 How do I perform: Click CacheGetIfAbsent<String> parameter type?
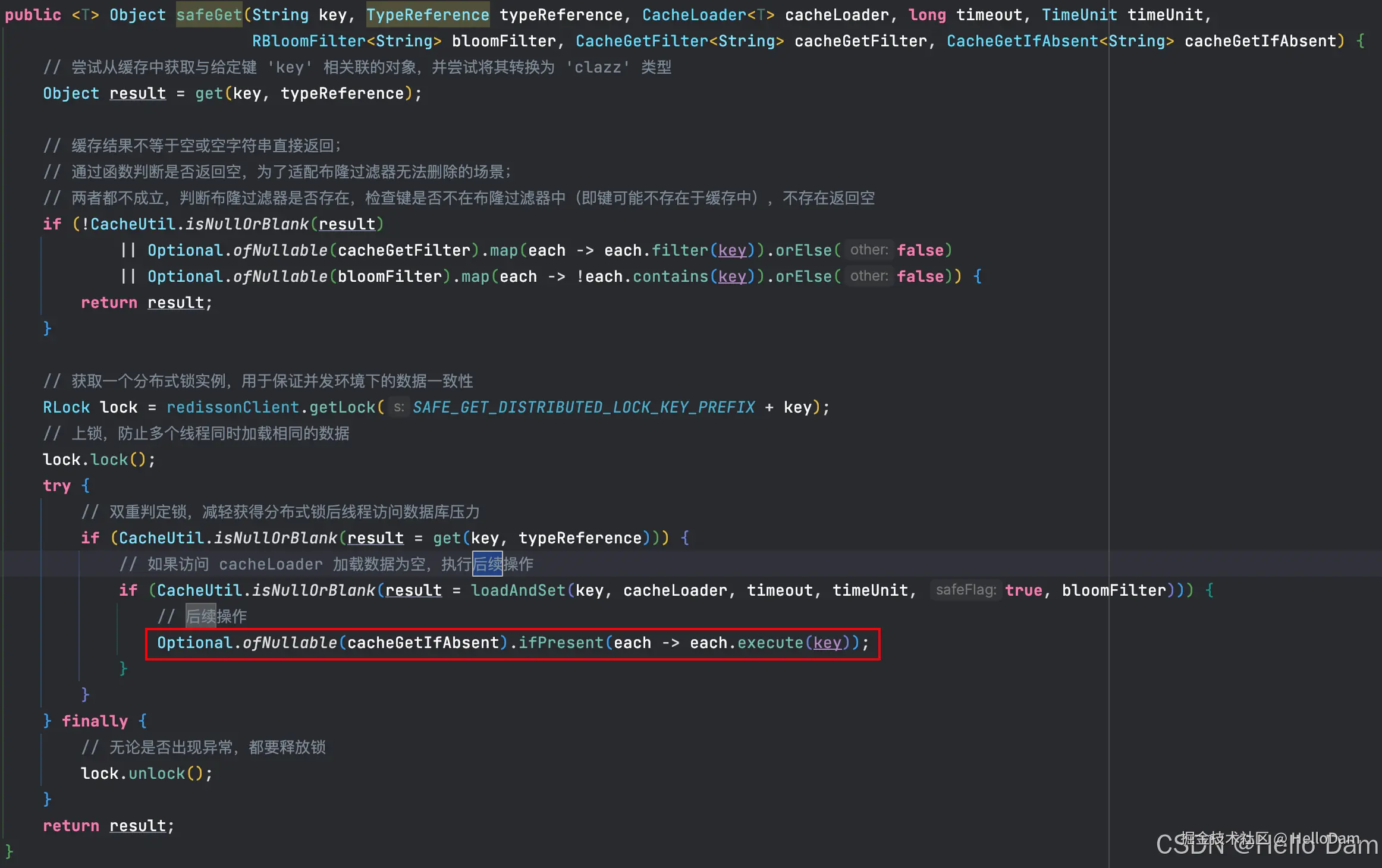[x=1060, y=41]
